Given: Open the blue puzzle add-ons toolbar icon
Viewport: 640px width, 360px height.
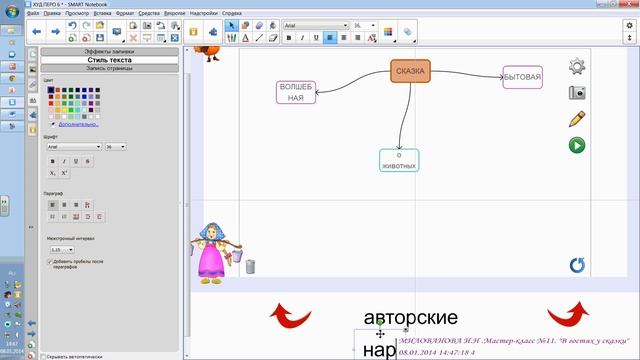Looking at the screenshot, I should (x=213, y=31).
